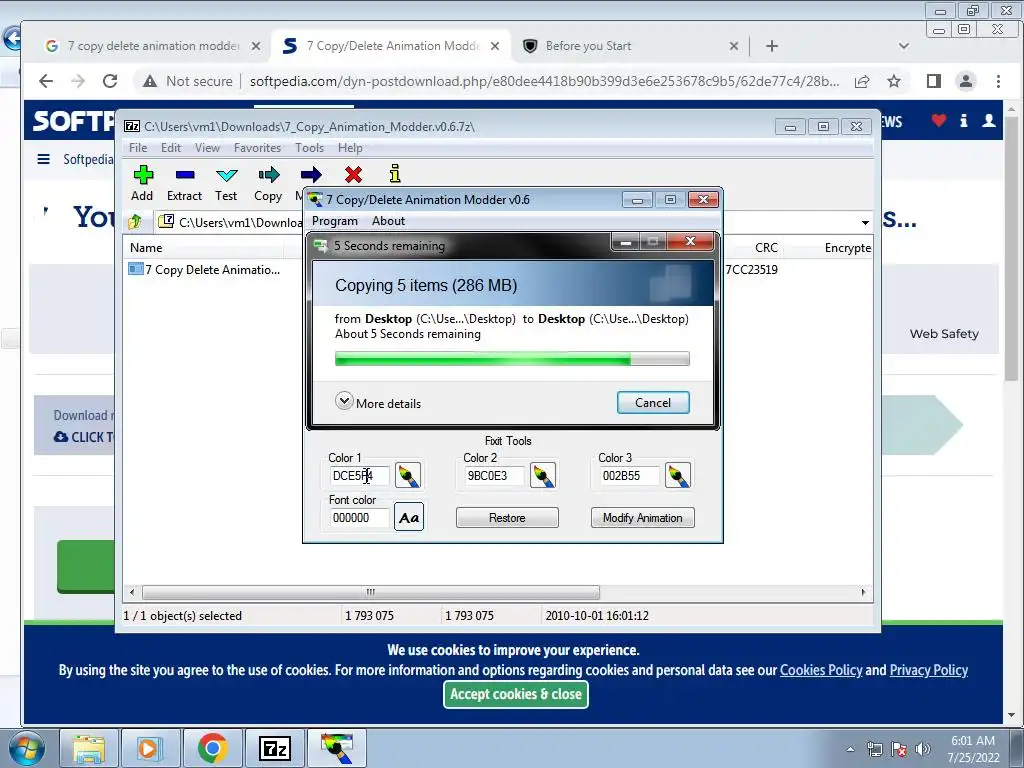This screenshot has height=768, width=1024.
Task: Pick Color 1 with its paintbrush icon
Action: 408,475
